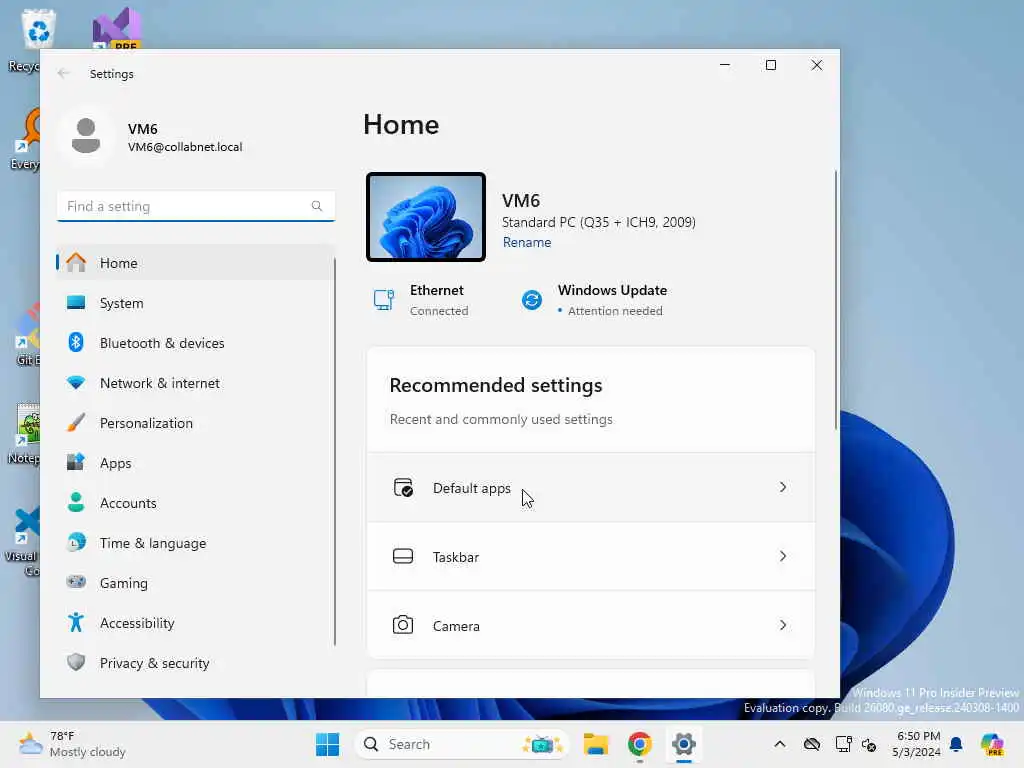The height and width of the screenshot is (768, 1024).
Task: Maximize the Settings window
Action: (771, 65)
